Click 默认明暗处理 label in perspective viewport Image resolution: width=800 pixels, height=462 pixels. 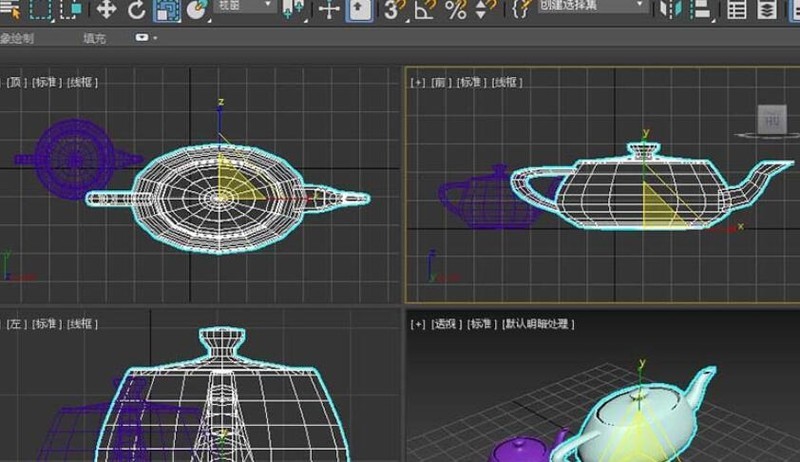tap(538, 324)
